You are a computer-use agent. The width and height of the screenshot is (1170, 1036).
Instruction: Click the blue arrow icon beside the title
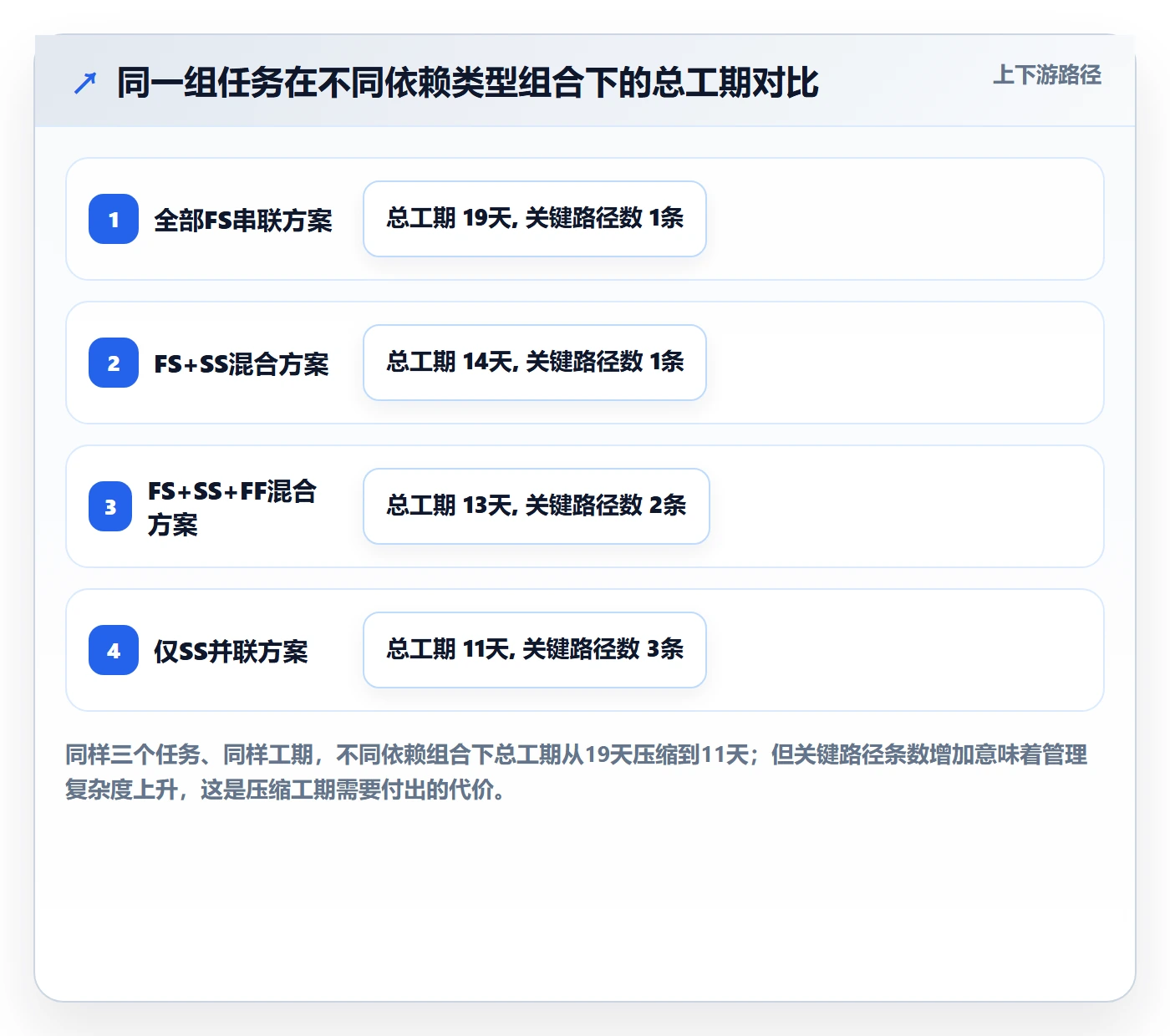[x=85, y=83]
